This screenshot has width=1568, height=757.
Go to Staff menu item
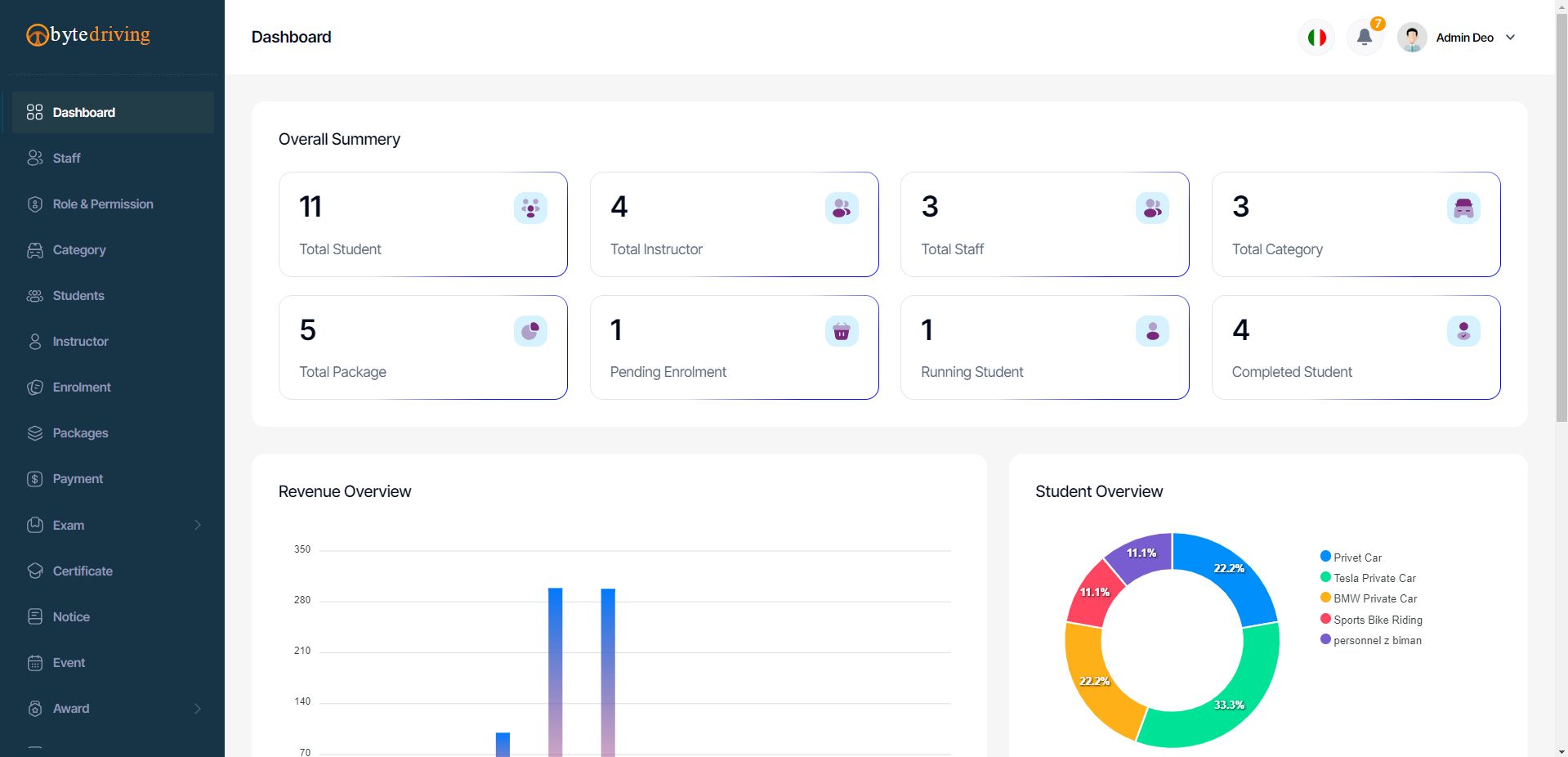113,158
